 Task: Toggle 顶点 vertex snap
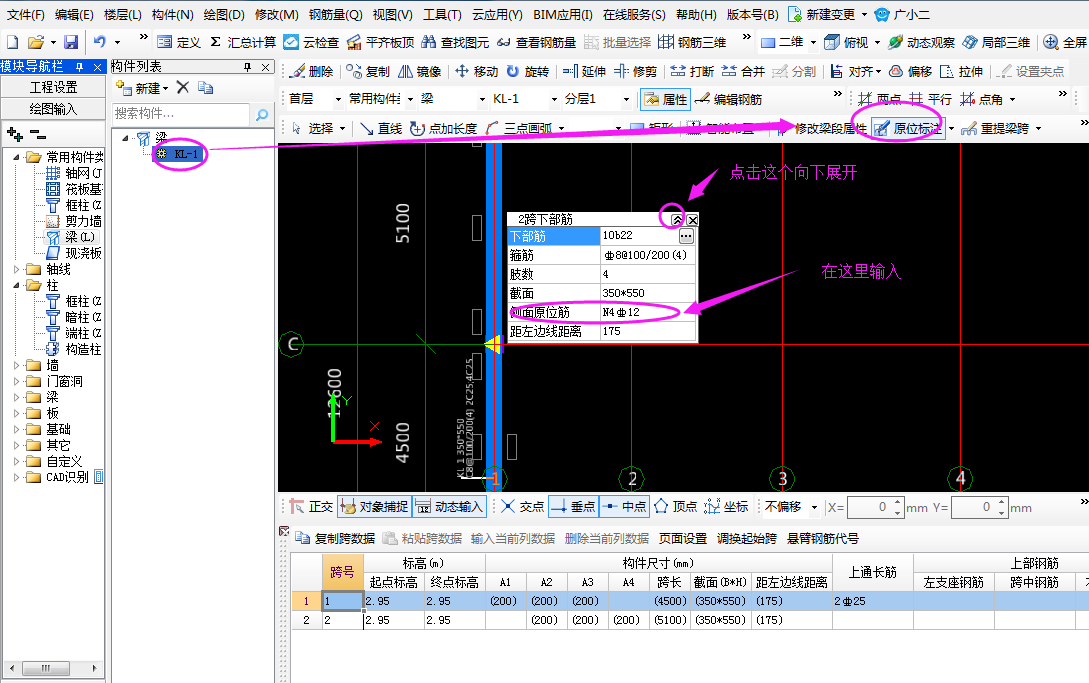pos(675,507)
